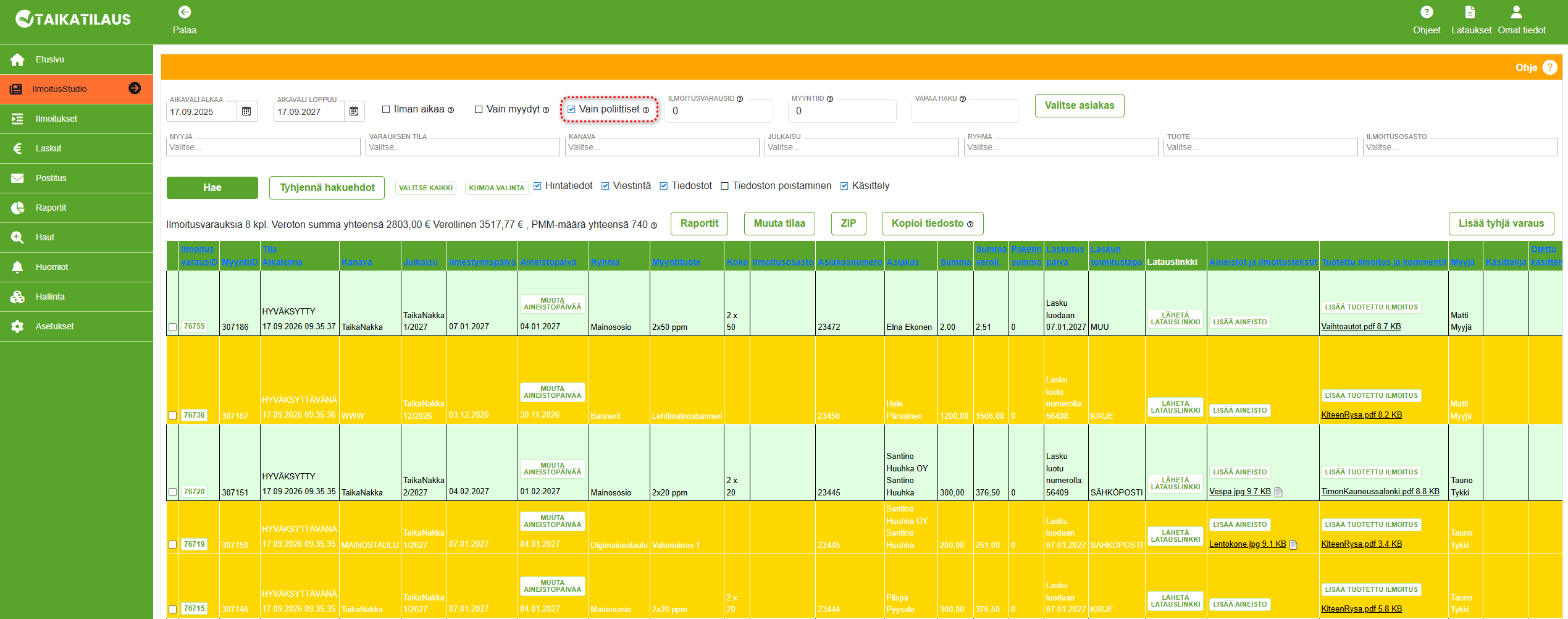Open the Lataukset downloads icon
Screen dimensions: 1568x619
pyautogui.click(x=1470, y=12)
